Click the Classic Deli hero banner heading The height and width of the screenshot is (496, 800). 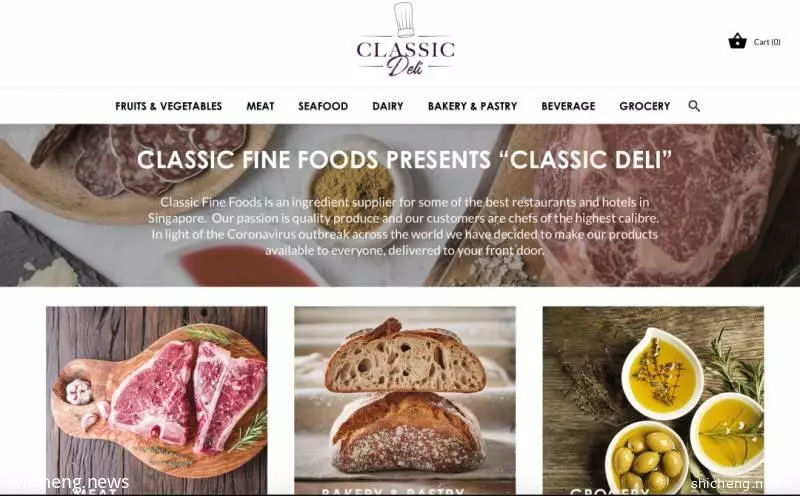[x=405, y=160]
